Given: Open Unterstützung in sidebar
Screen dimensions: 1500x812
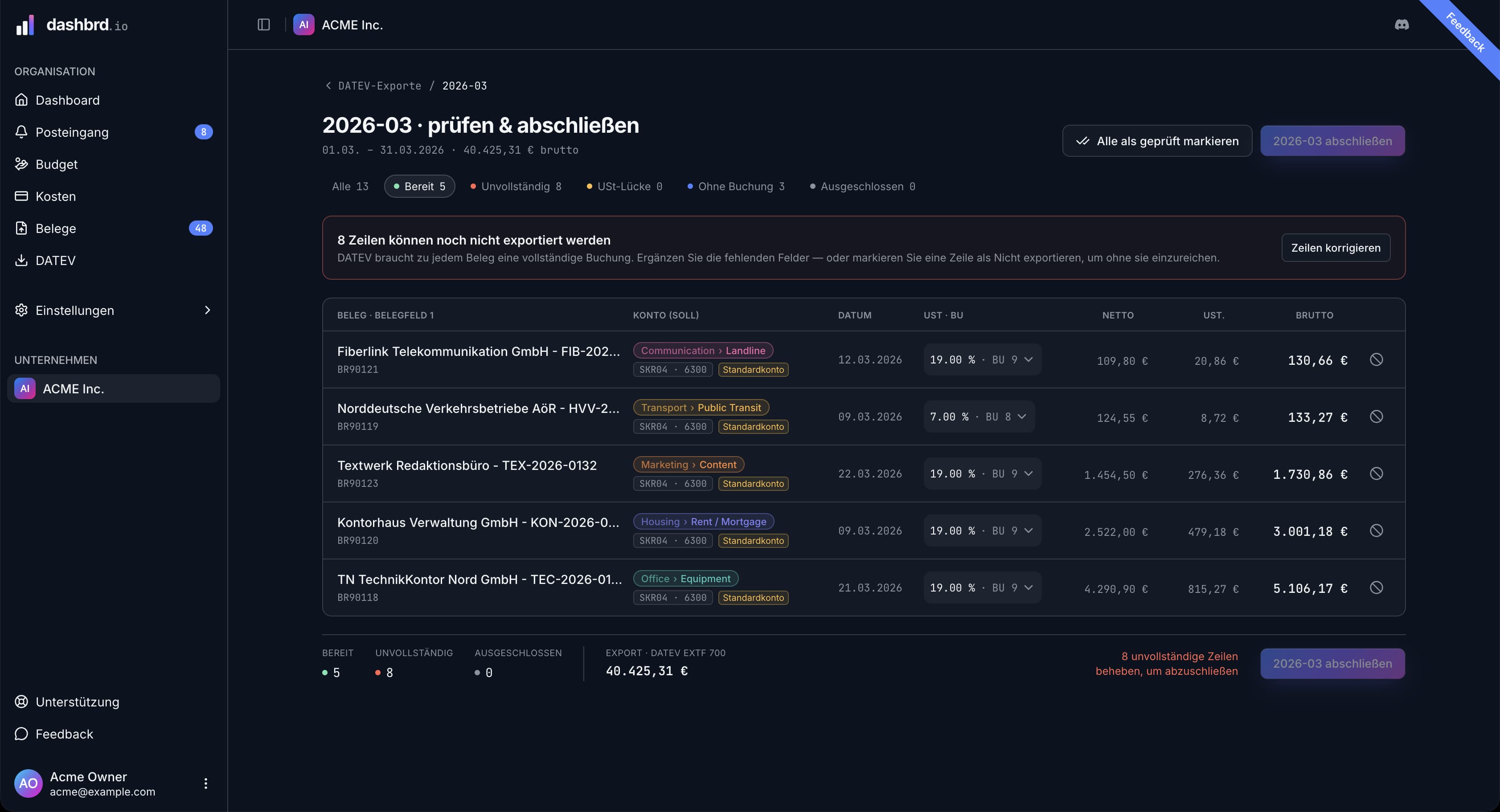Looking at the screenshot, I should [114, 702].
